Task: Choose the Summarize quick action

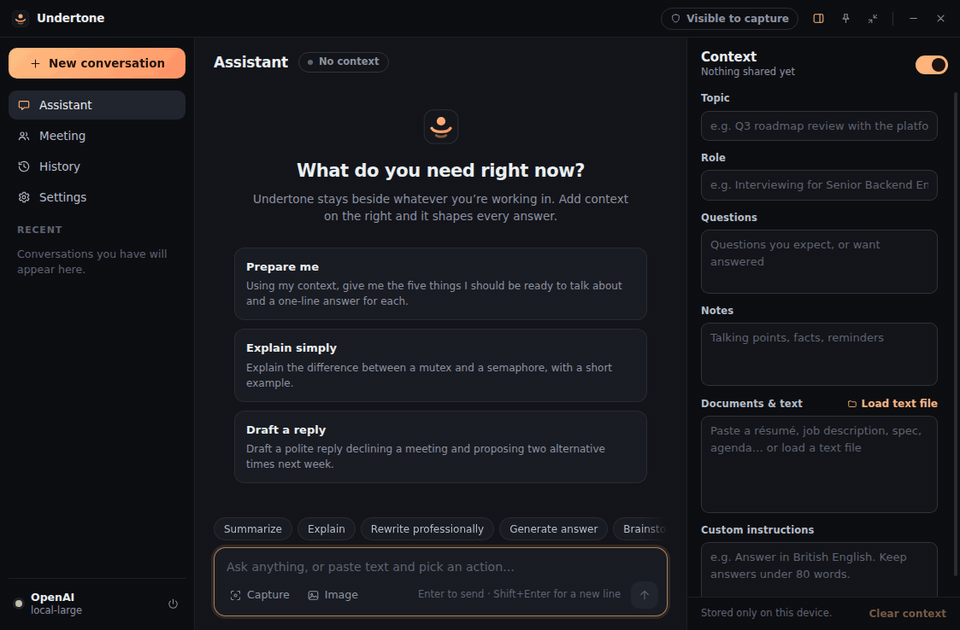Action: click(253, 529)
